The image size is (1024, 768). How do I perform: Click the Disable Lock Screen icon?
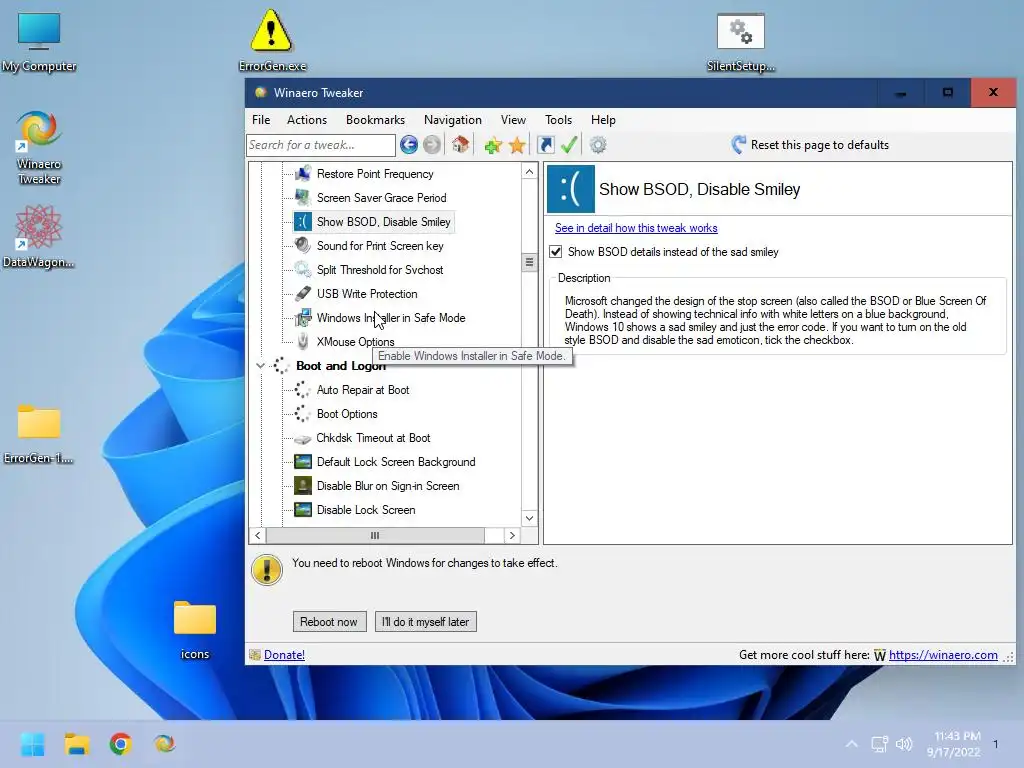tap(302, 509)
